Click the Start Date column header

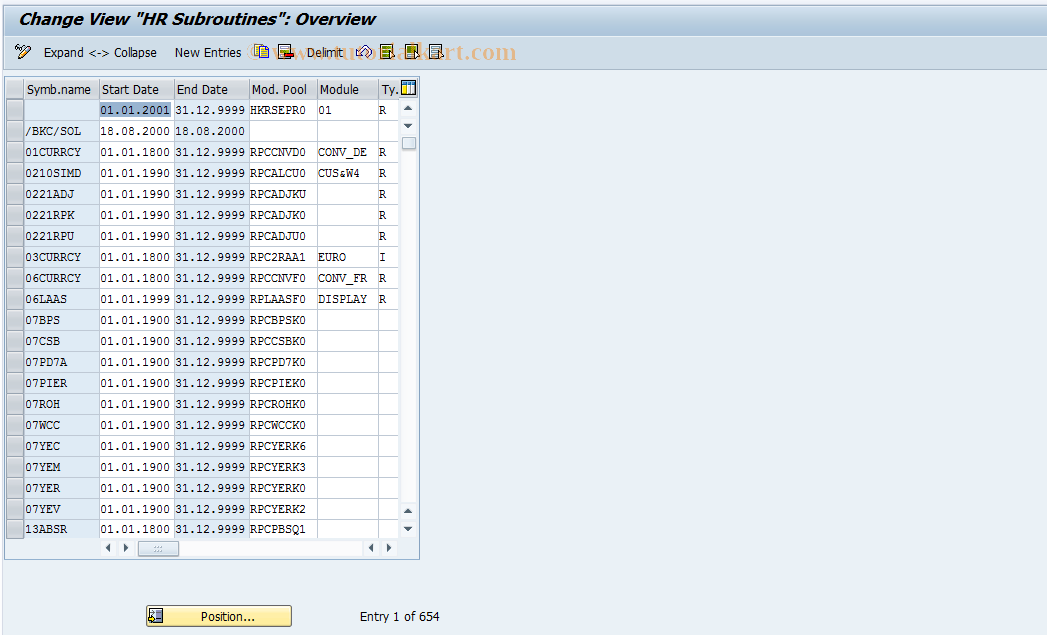(137, 89)
